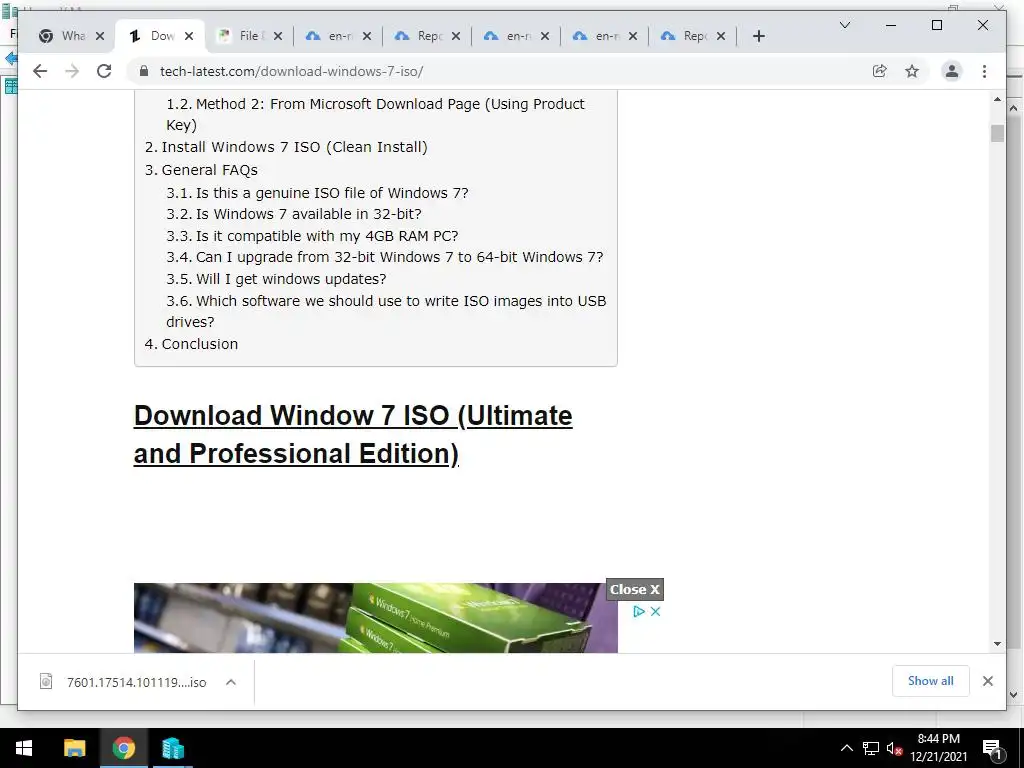
Task: Dismiss the ad with blue X icon
Action: [x=656, y=611]
